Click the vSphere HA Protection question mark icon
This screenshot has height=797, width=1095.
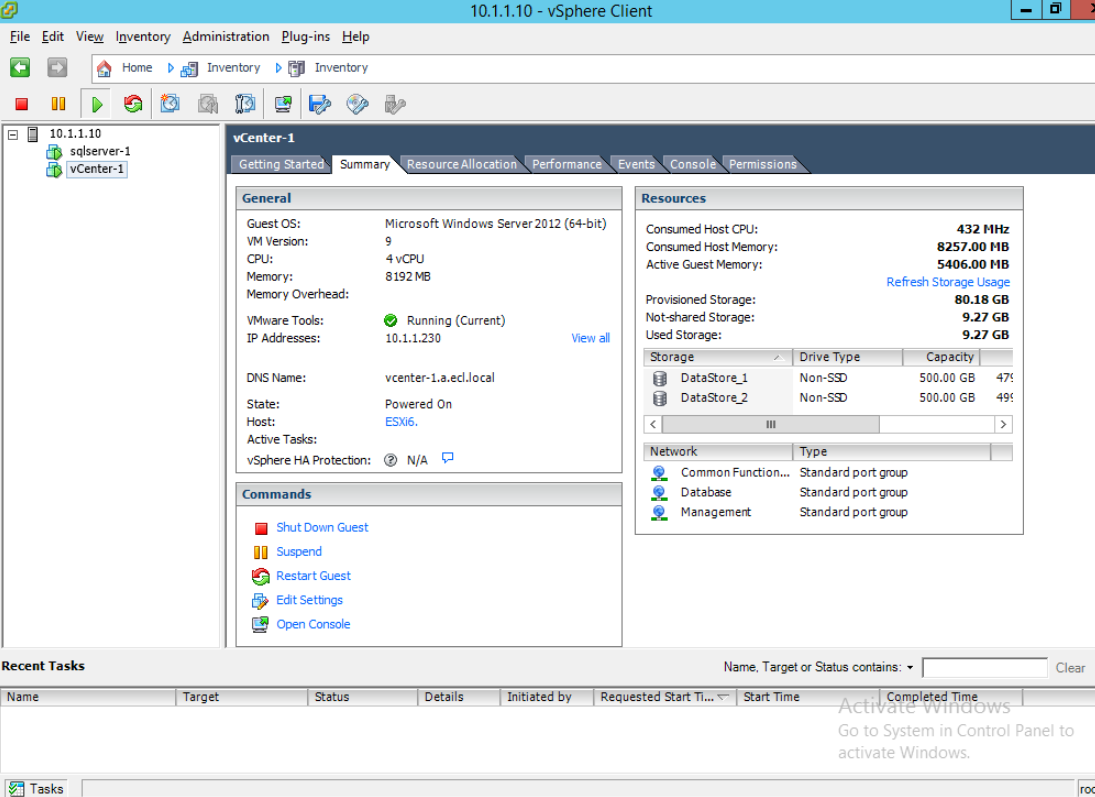point(390,460)
